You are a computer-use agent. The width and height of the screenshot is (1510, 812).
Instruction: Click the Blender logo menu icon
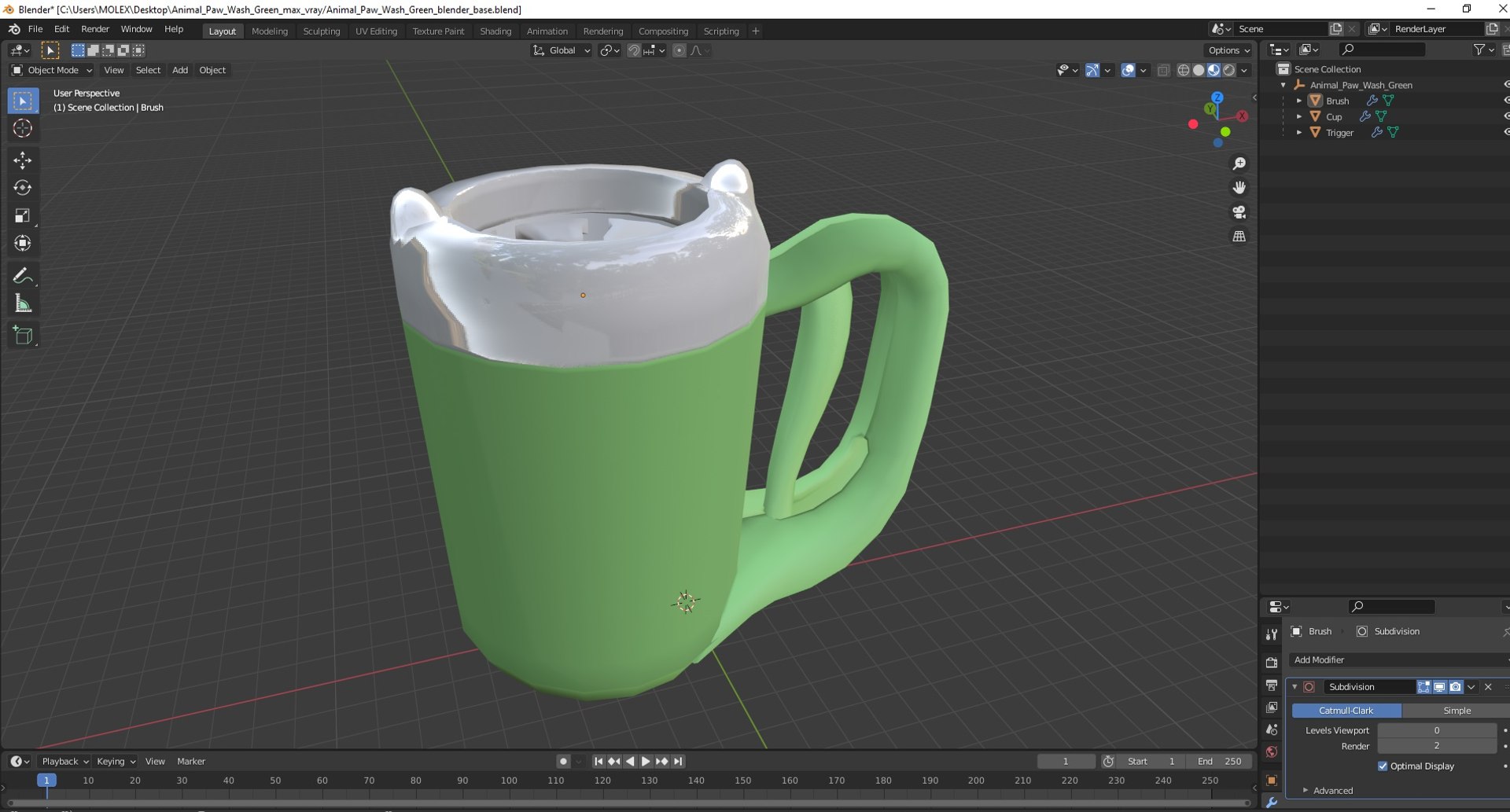tap(14, 29)
